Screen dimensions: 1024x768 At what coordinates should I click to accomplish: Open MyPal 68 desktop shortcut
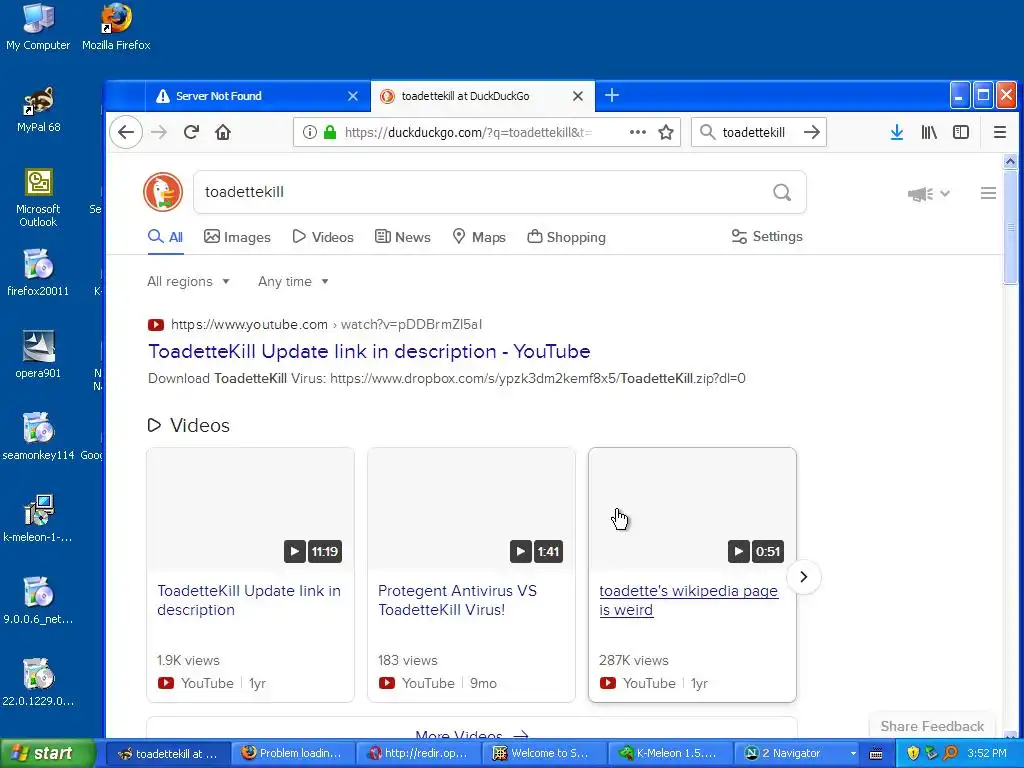39,110
